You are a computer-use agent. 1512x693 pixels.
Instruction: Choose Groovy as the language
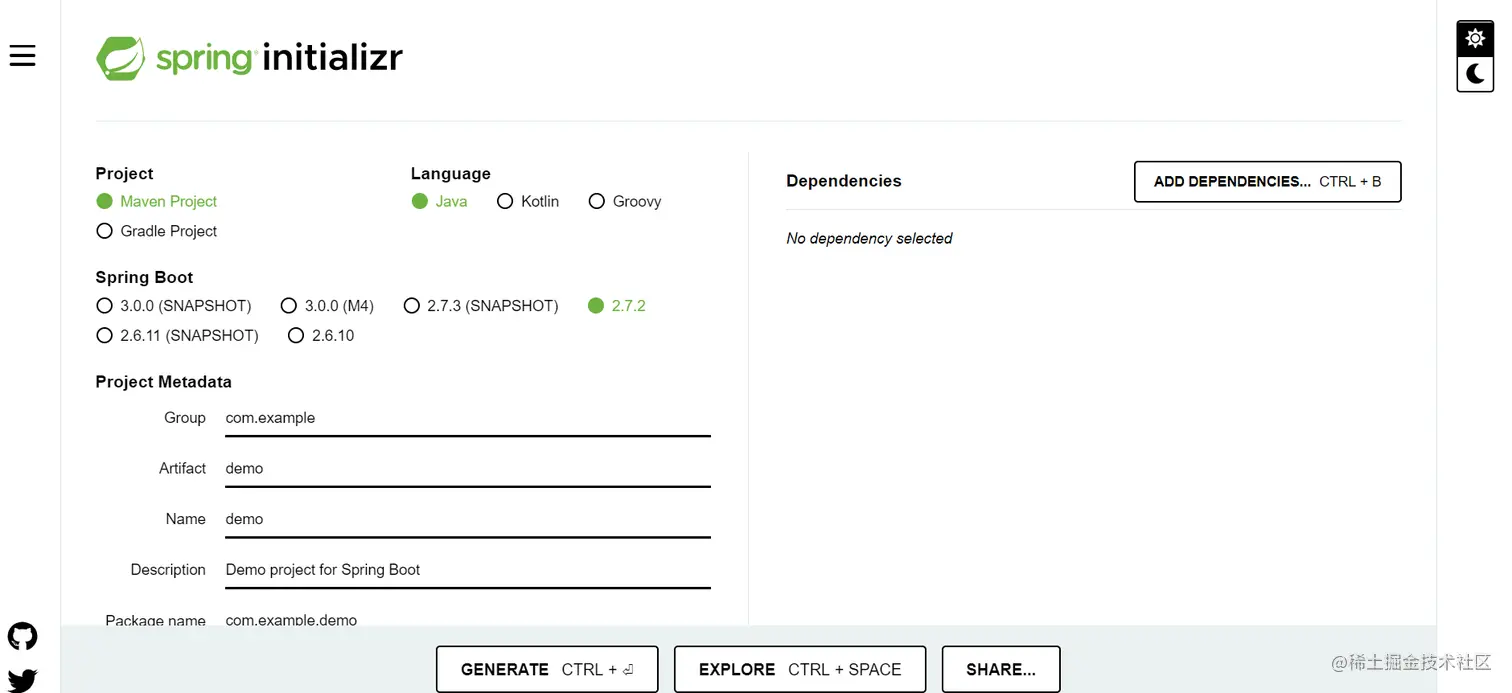point(625,201)
